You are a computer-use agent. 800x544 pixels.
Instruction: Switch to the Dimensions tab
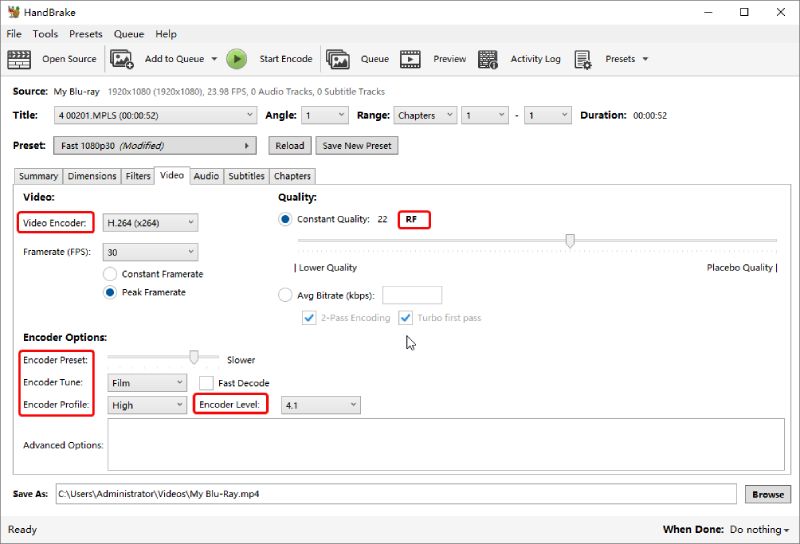pyautogui.click(x=92, y=176)
